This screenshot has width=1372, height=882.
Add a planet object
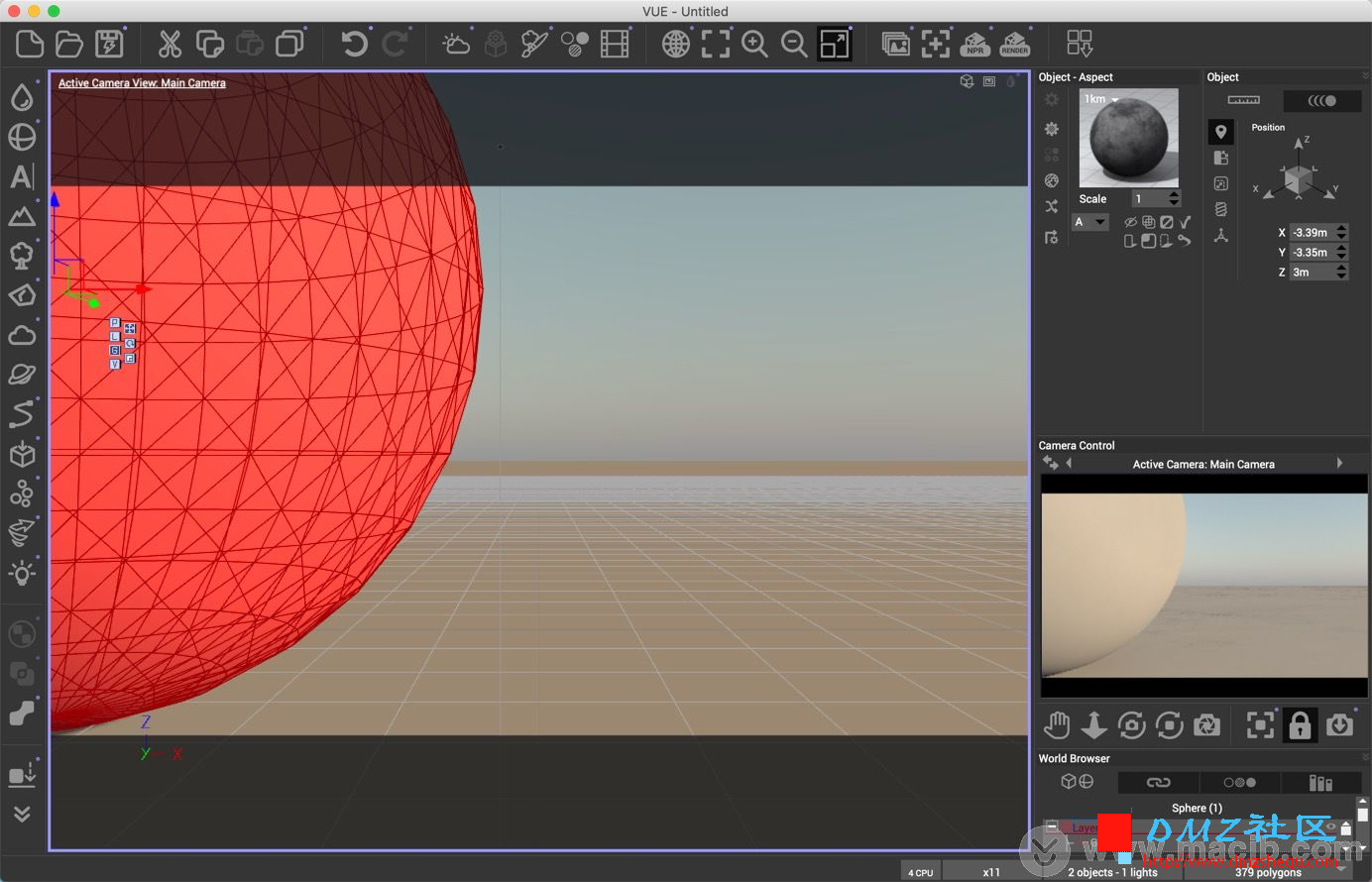[22, 375]
